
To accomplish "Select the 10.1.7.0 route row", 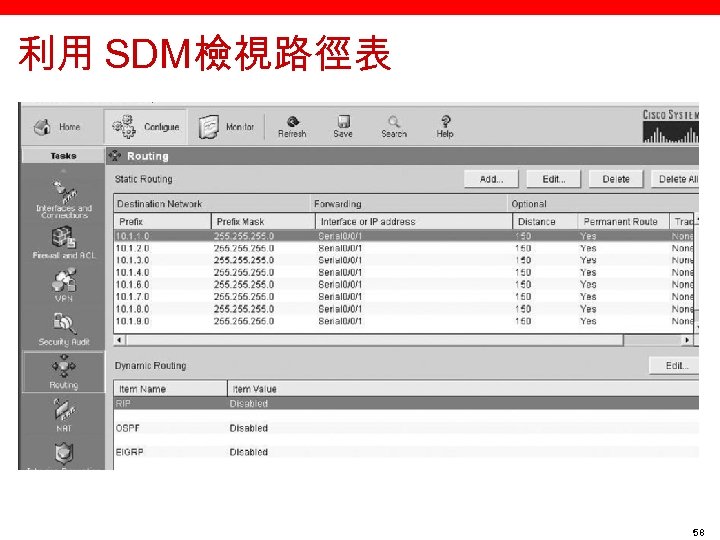I will click(x=404, y=297).
